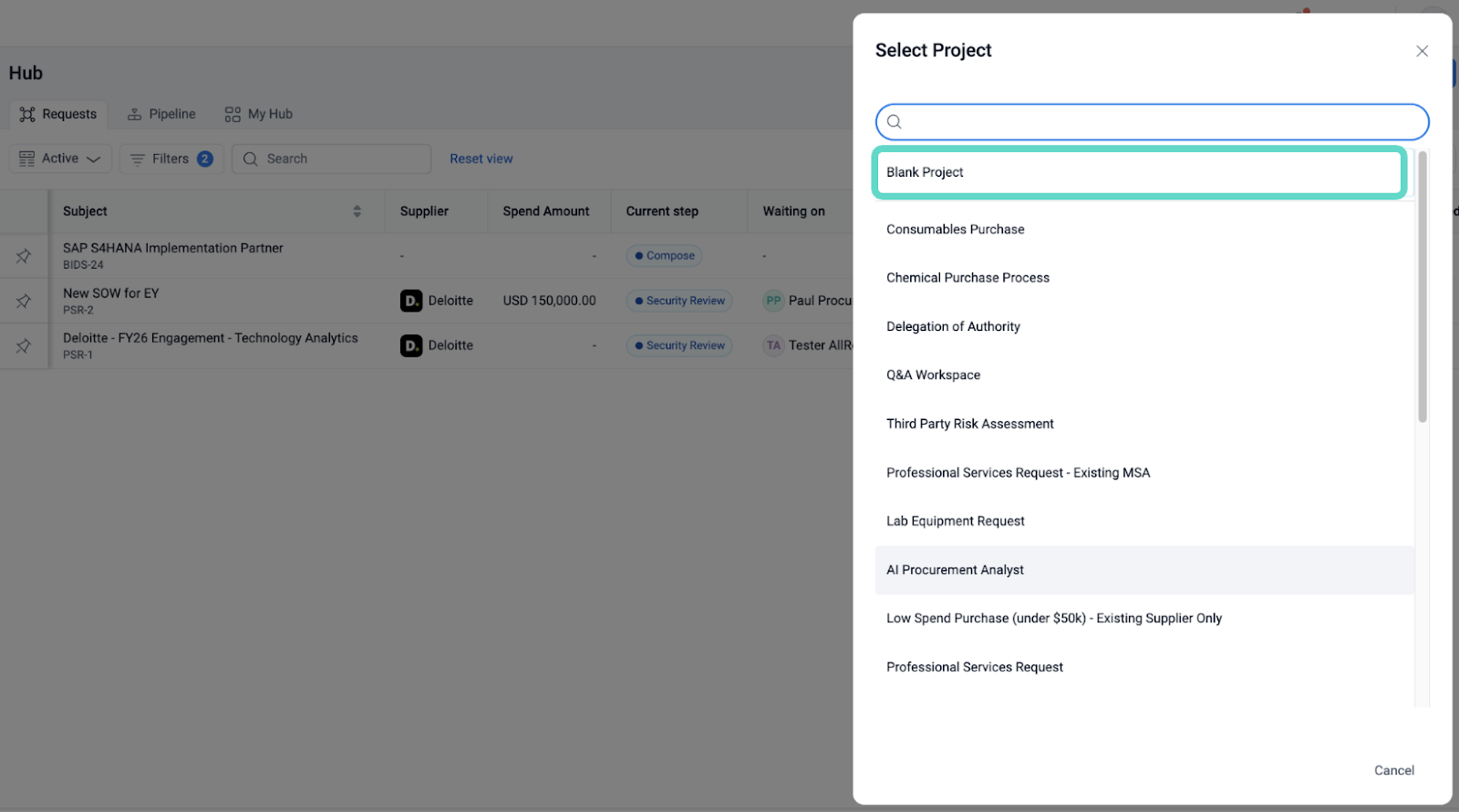The height and width of the screenshot is (812, 1459).
Task: Click the project search field in dialog
Action: tap(1152, 122)
